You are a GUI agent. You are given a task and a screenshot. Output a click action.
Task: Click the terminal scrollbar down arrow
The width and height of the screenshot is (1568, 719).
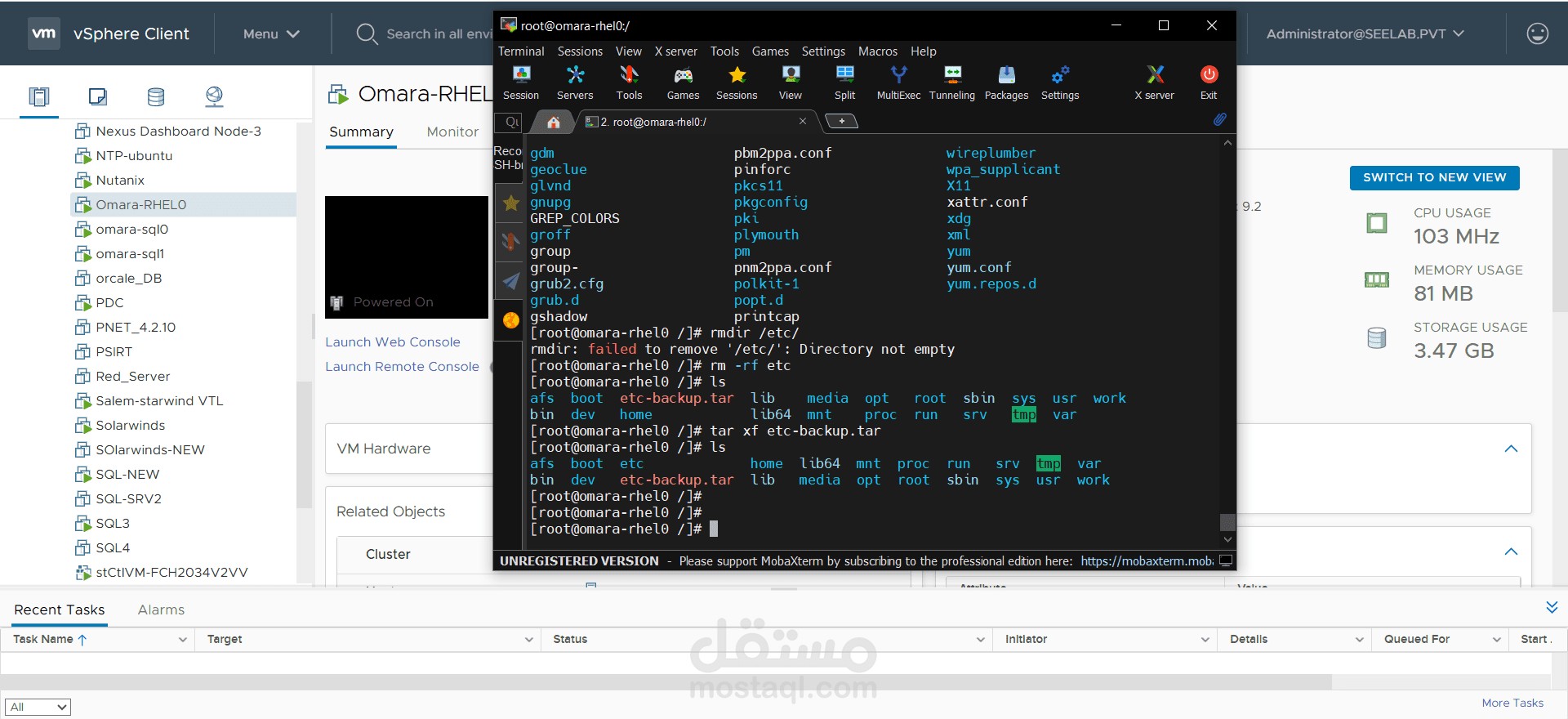[1227, 540]
